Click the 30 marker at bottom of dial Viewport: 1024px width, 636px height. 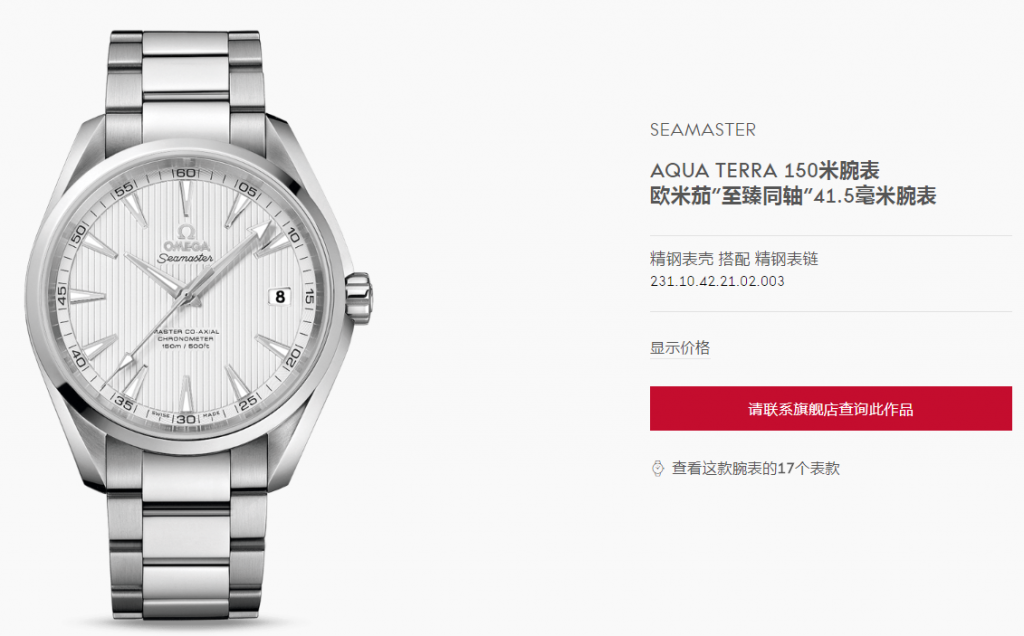click(186, 419)
